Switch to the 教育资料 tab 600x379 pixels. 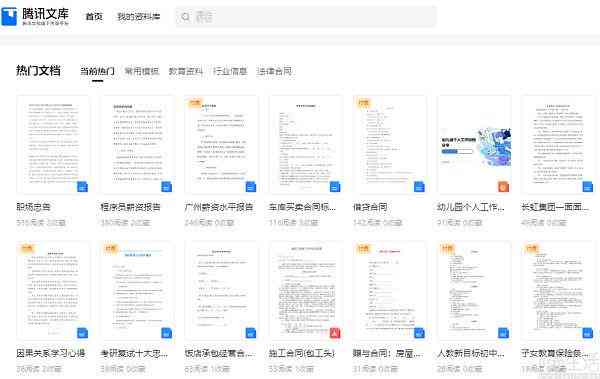pyautogui.click(x=186, y=71)
